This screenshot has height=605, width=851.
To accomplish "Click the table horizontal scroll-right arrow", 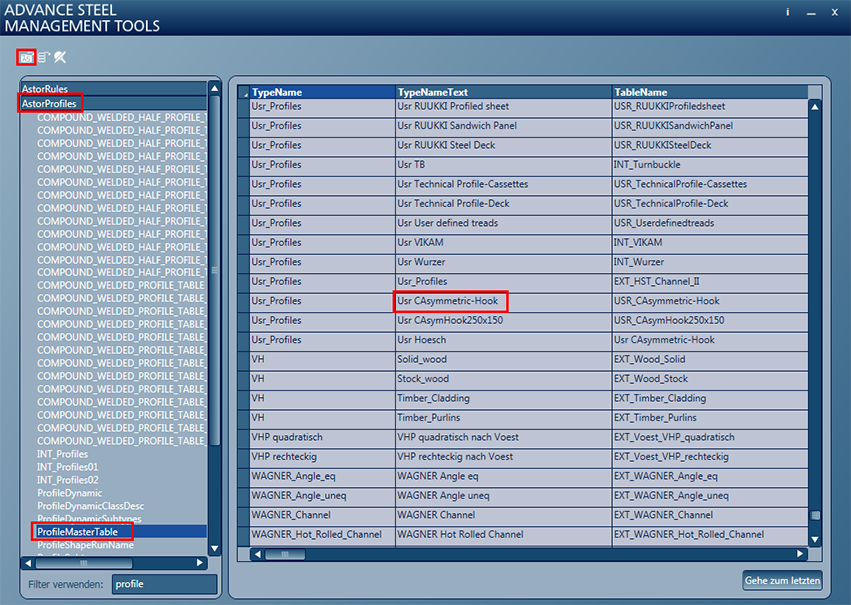I will click(x=800, y=554).
